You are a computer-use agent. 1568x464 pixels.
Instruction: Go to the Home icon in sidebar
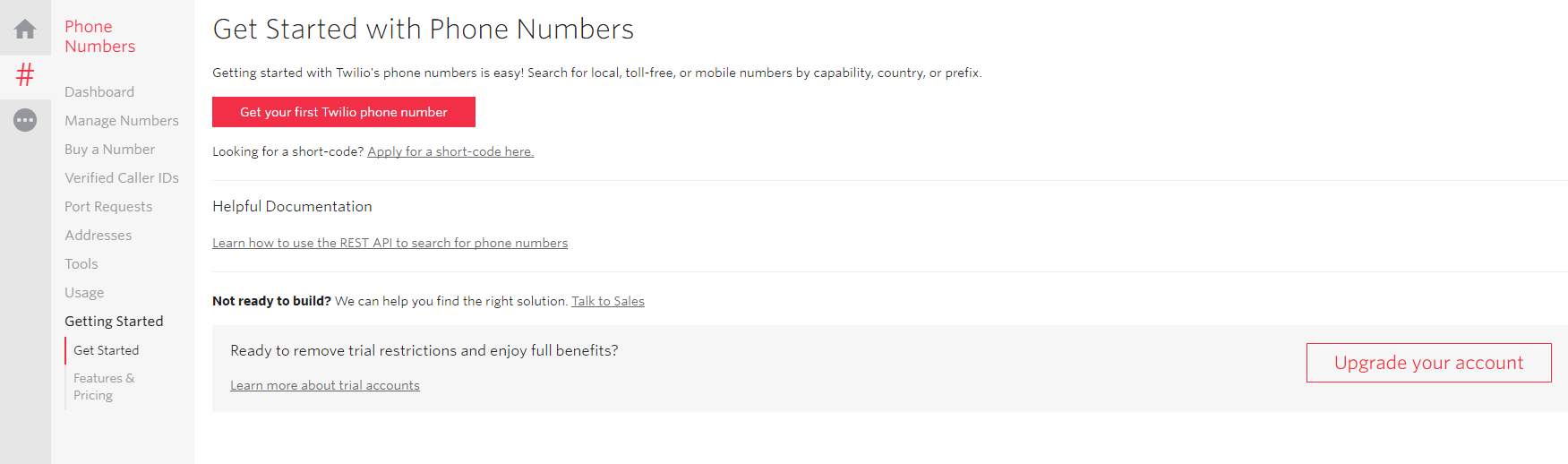click(x=25, y=30)
